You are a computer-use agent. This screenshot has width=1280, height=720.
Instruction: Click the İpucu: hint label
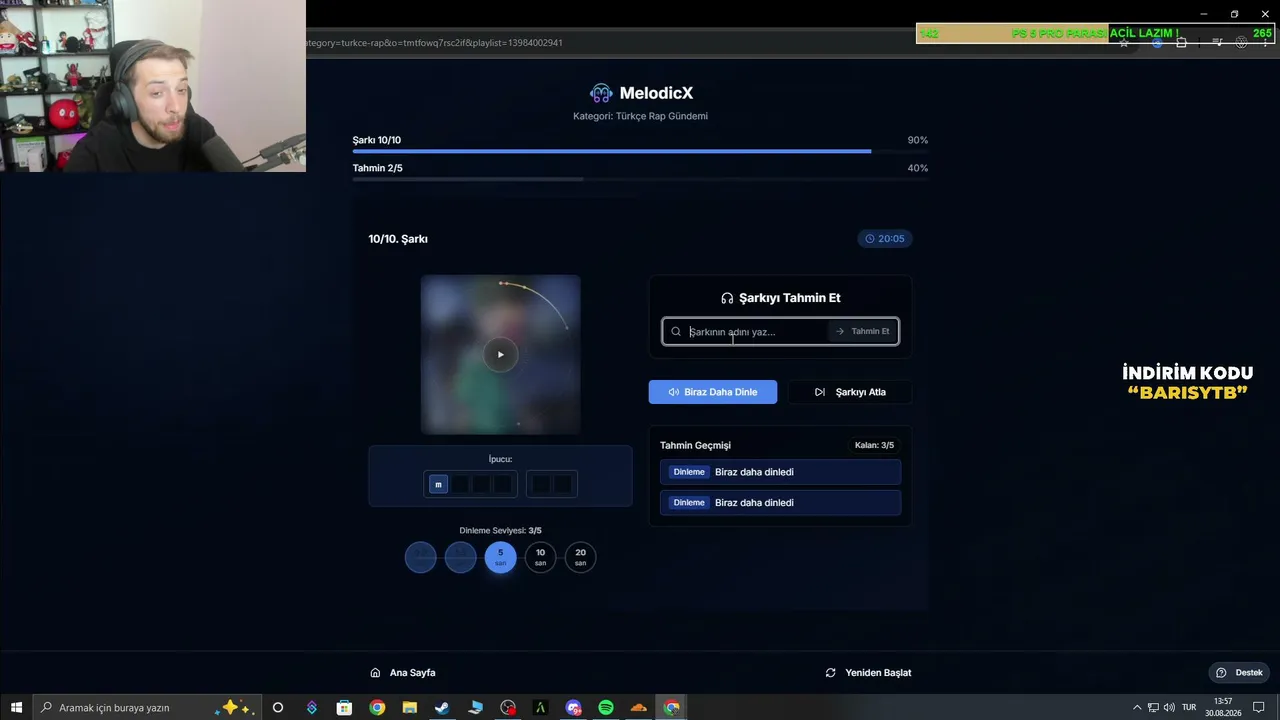click(500, 460)
